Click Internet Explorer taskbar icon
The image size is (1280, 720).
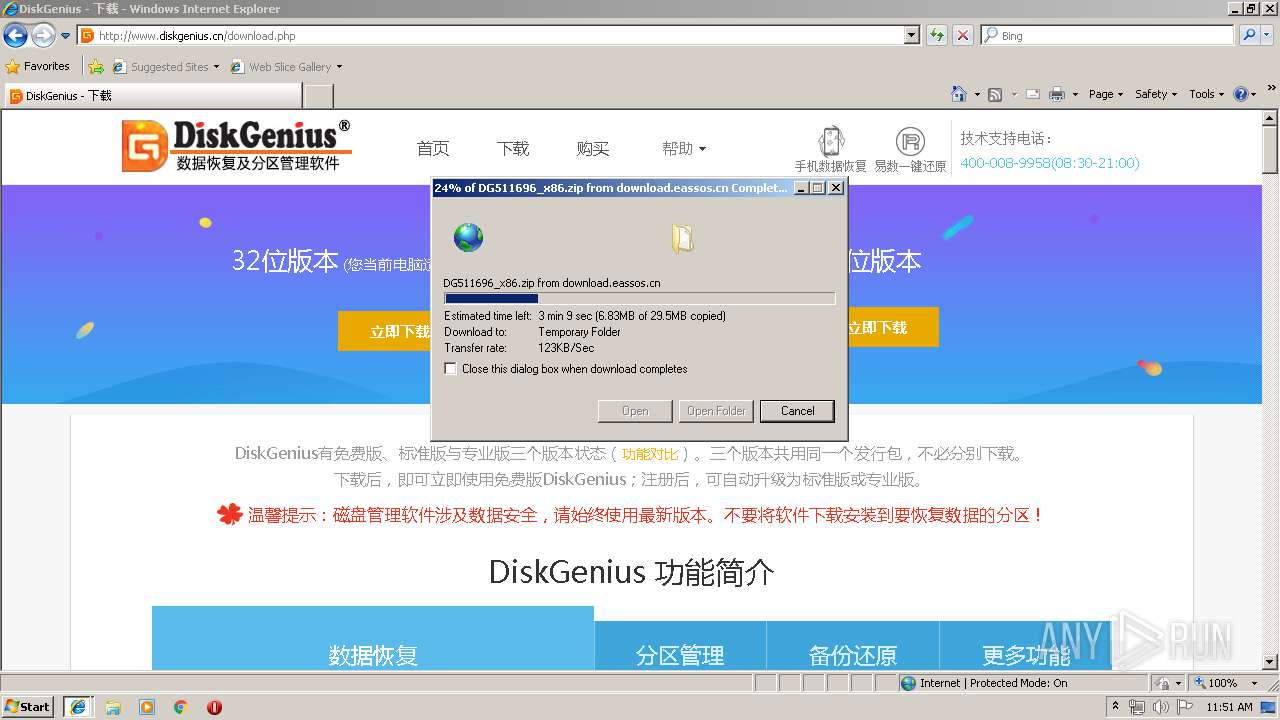(77, 706)
